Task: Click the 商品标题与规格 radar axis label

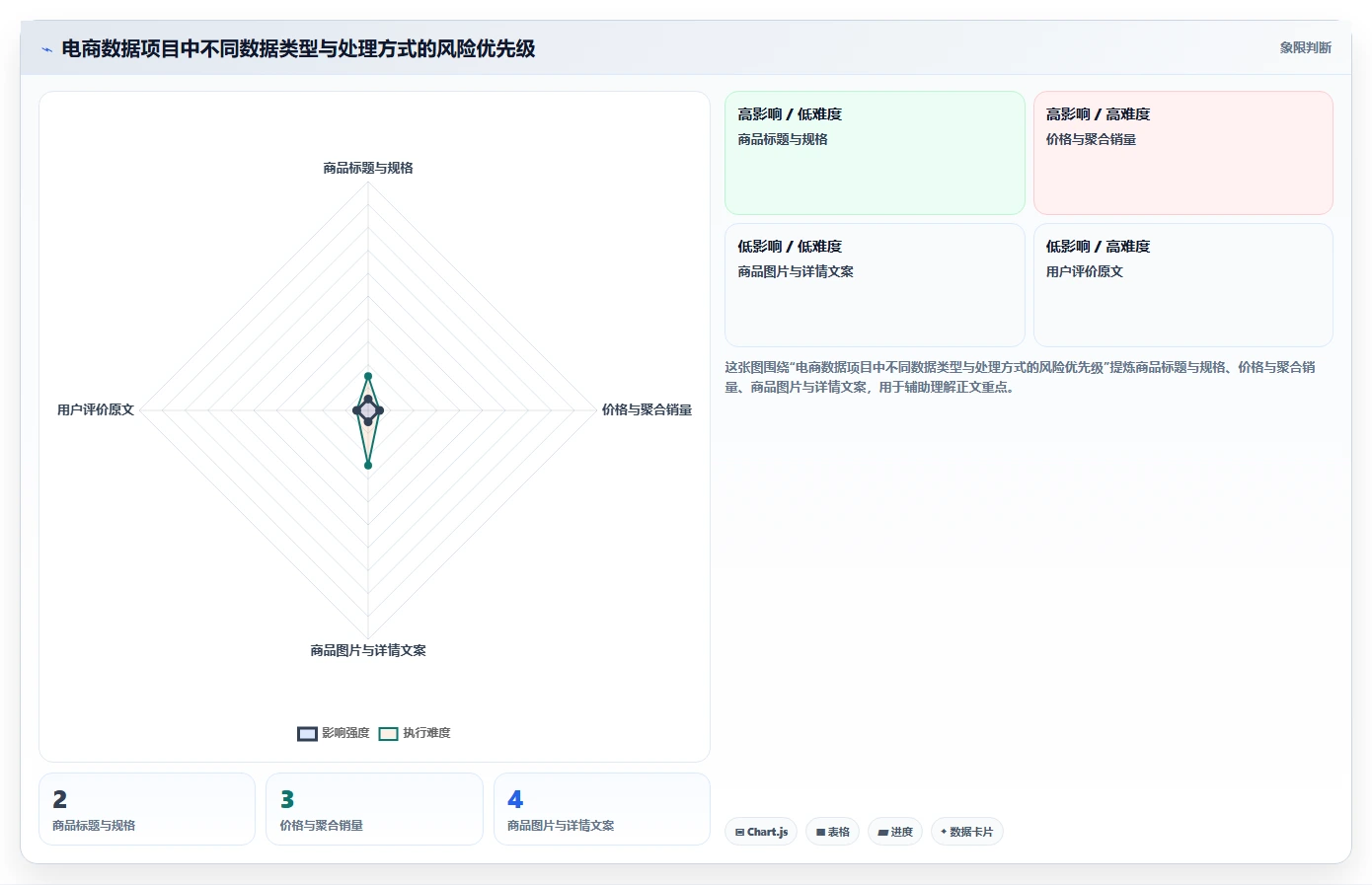Action: (368, 168)
